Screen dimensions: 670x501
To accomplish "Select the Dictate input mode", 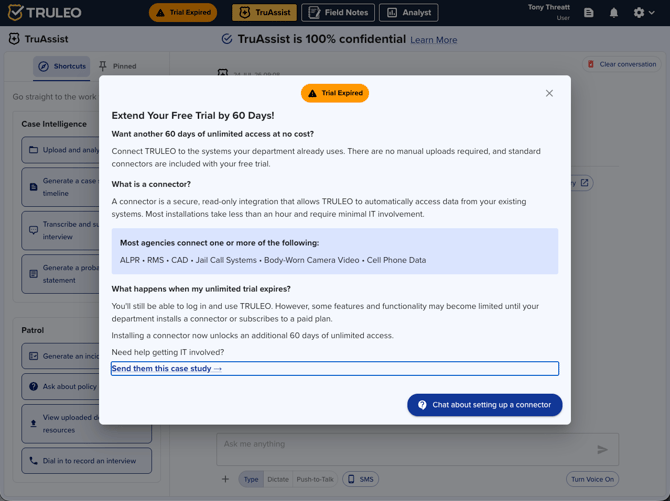I will [x=278, y=479].
